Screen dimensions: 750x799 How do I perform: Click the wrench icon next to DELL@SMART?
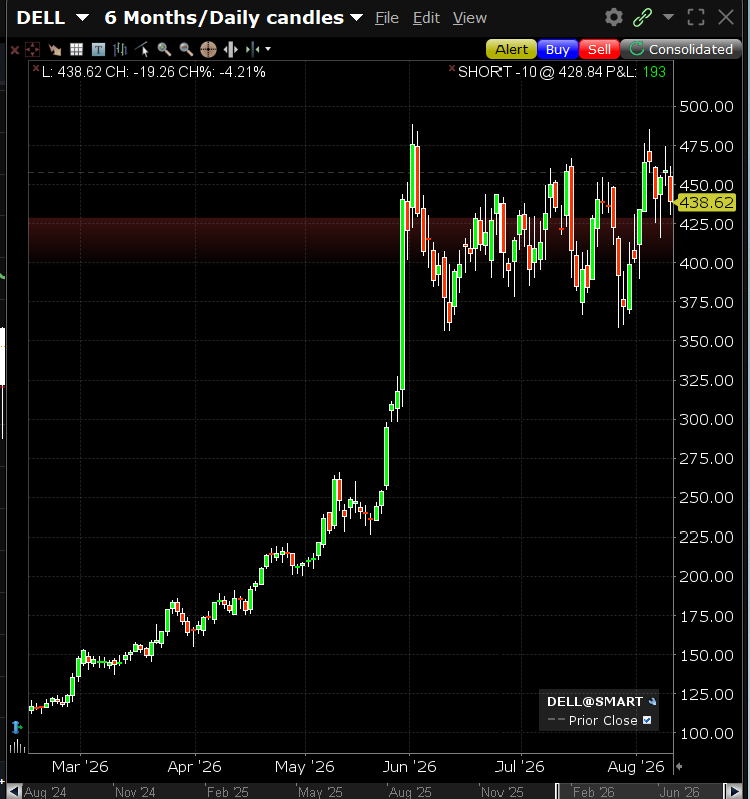(x=652, y=702)
